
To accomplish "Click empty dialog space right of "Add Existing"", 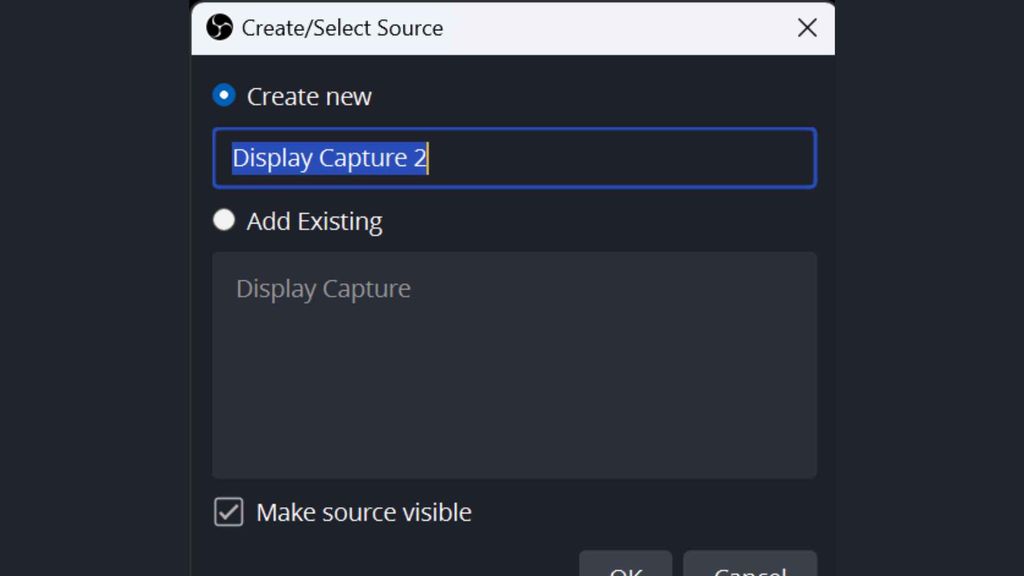I will coord(600,220).
